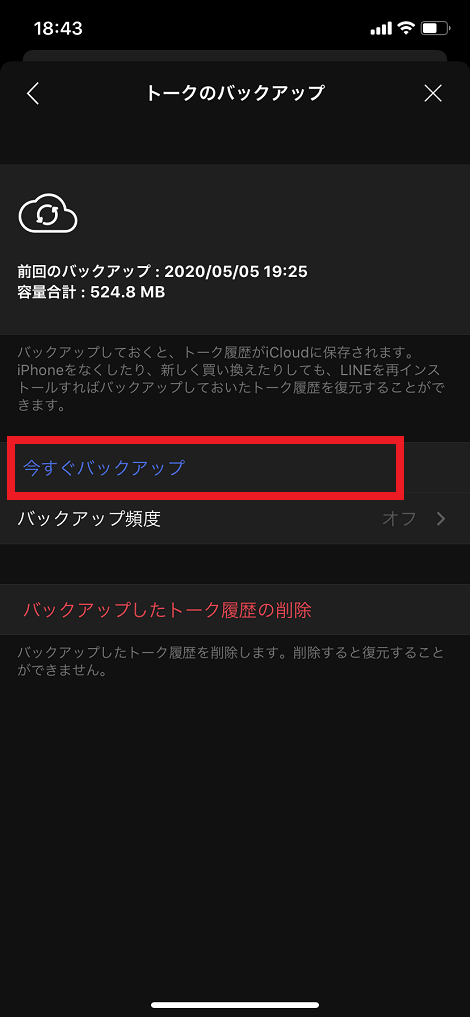The height and width of the screenshot is (1017, 470).
Task: Tap the background sheet edge above header
Action: [x=235, y=55]
